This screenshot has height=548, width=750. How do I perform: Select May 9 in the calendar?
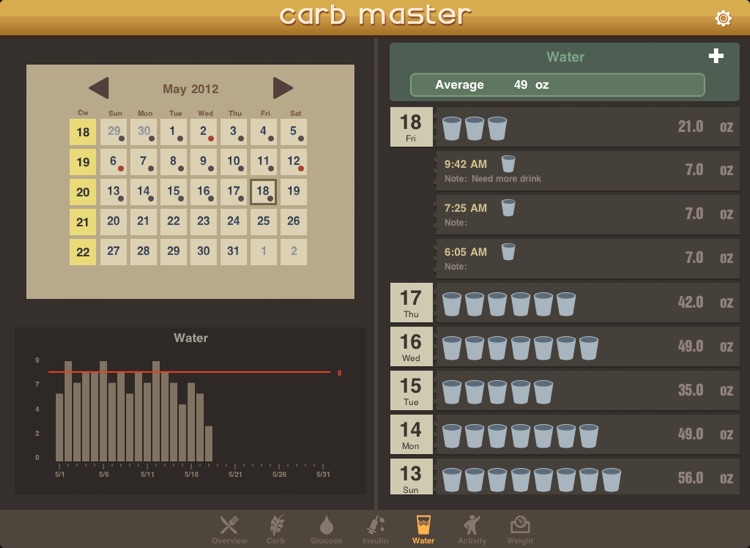point(203,162)
